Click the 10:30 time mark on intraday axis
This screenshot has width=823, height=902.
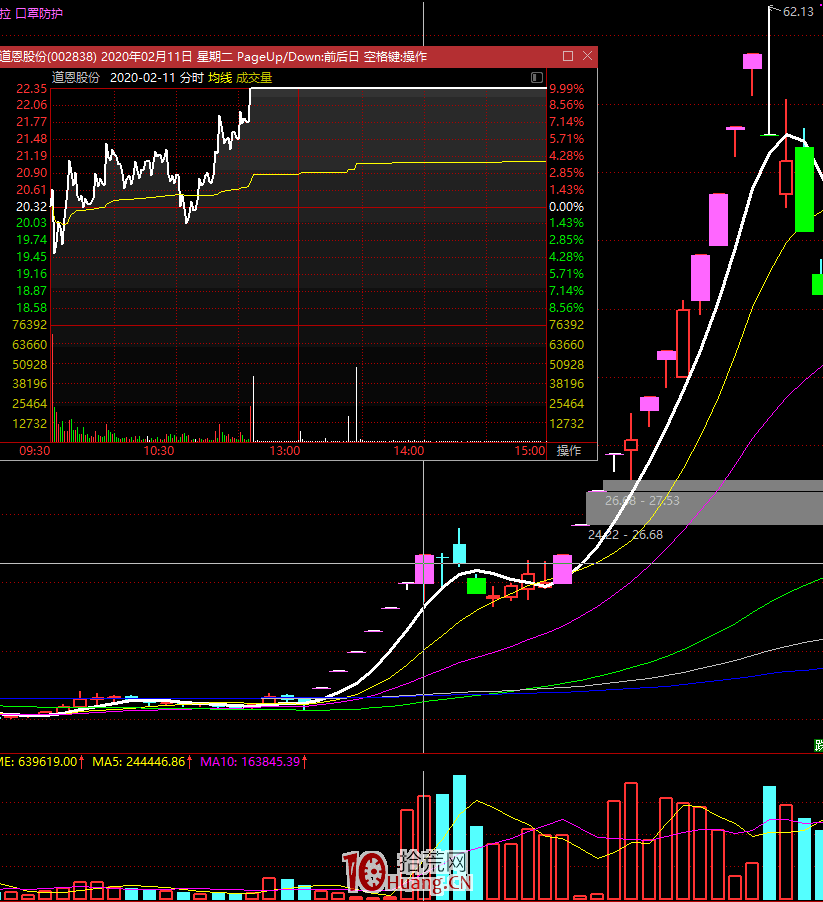coord(160,451)
